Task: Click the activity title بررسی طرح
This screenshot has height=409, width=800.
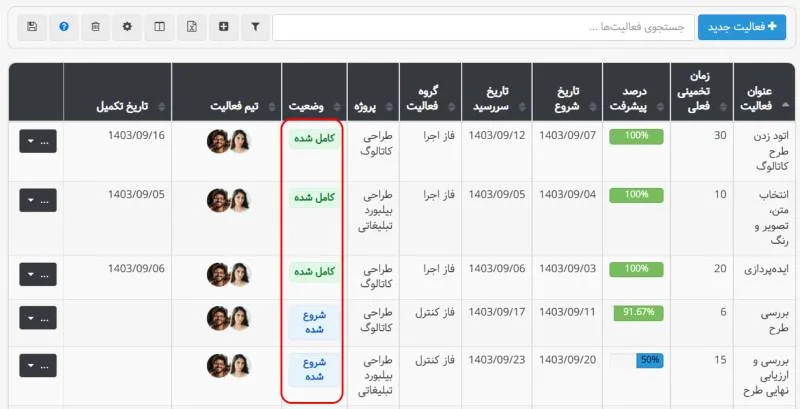Action: pos(774,321)
